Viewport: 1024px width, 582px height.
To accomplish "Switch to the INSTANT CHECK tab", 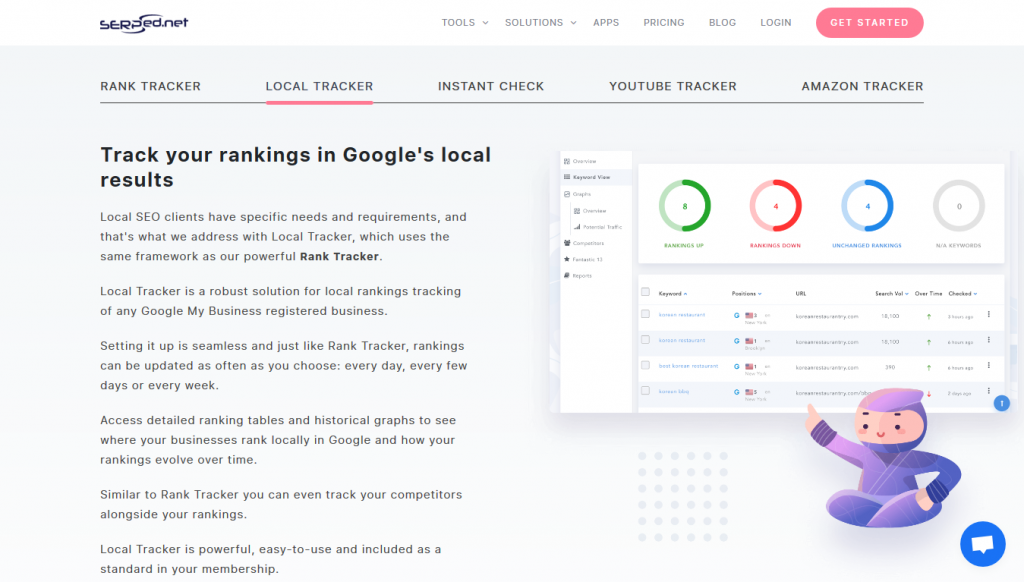I will click(491, 86).
